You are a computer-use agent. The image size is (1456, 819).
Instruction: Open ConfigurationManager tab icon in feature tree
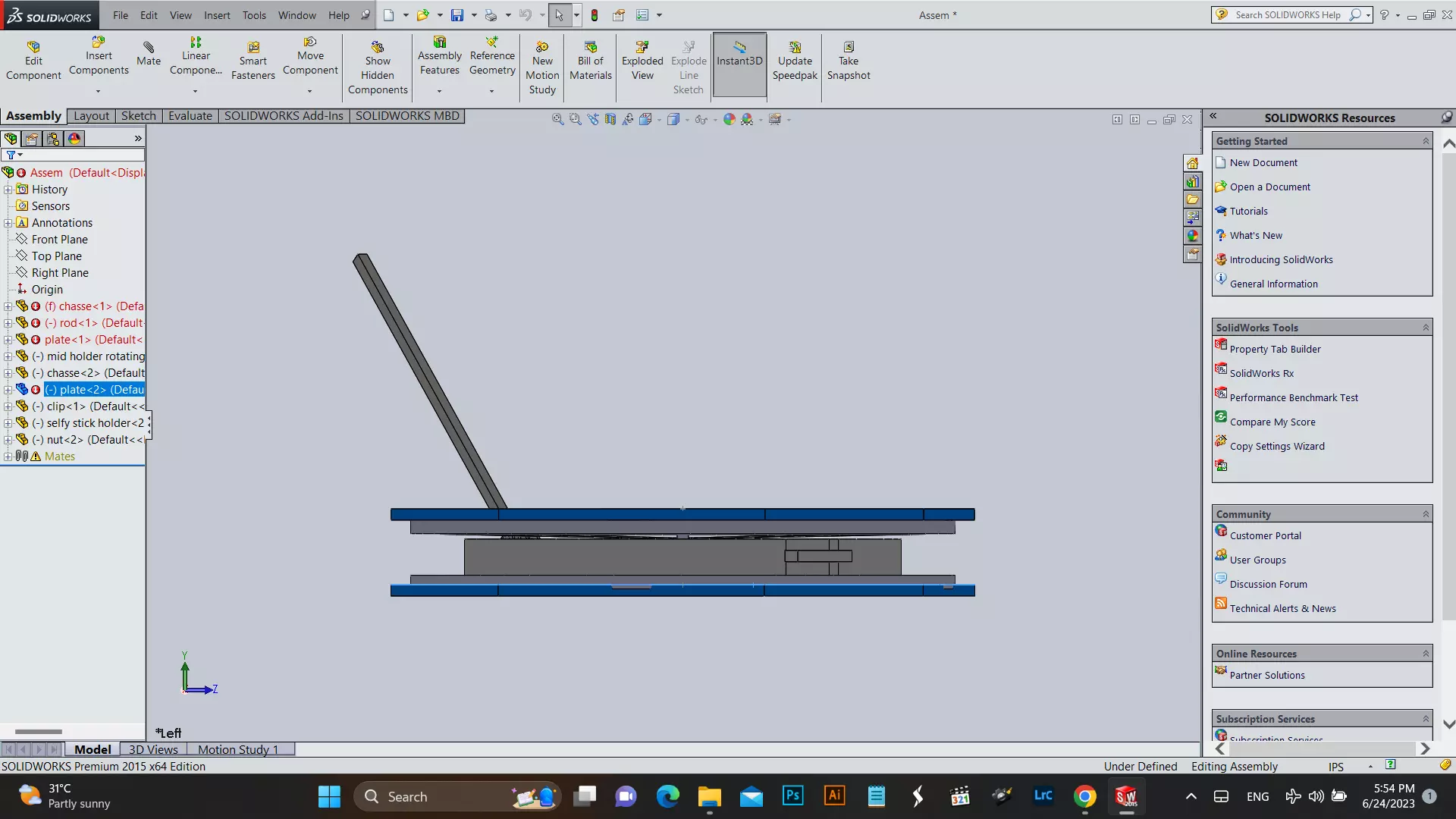pos(52,139)
